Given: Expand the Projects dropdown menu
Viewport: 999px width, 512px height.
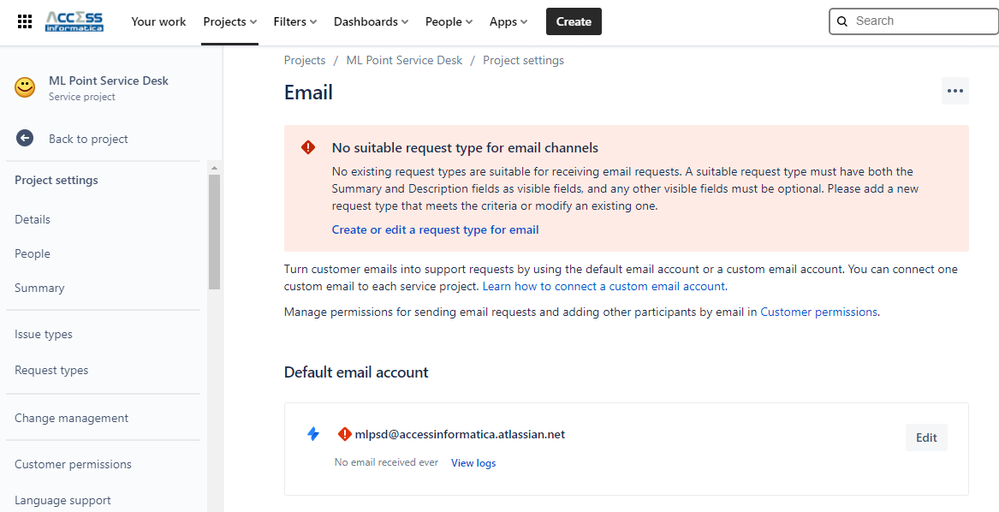Looking at the screenshot, I should click(229, 21).
